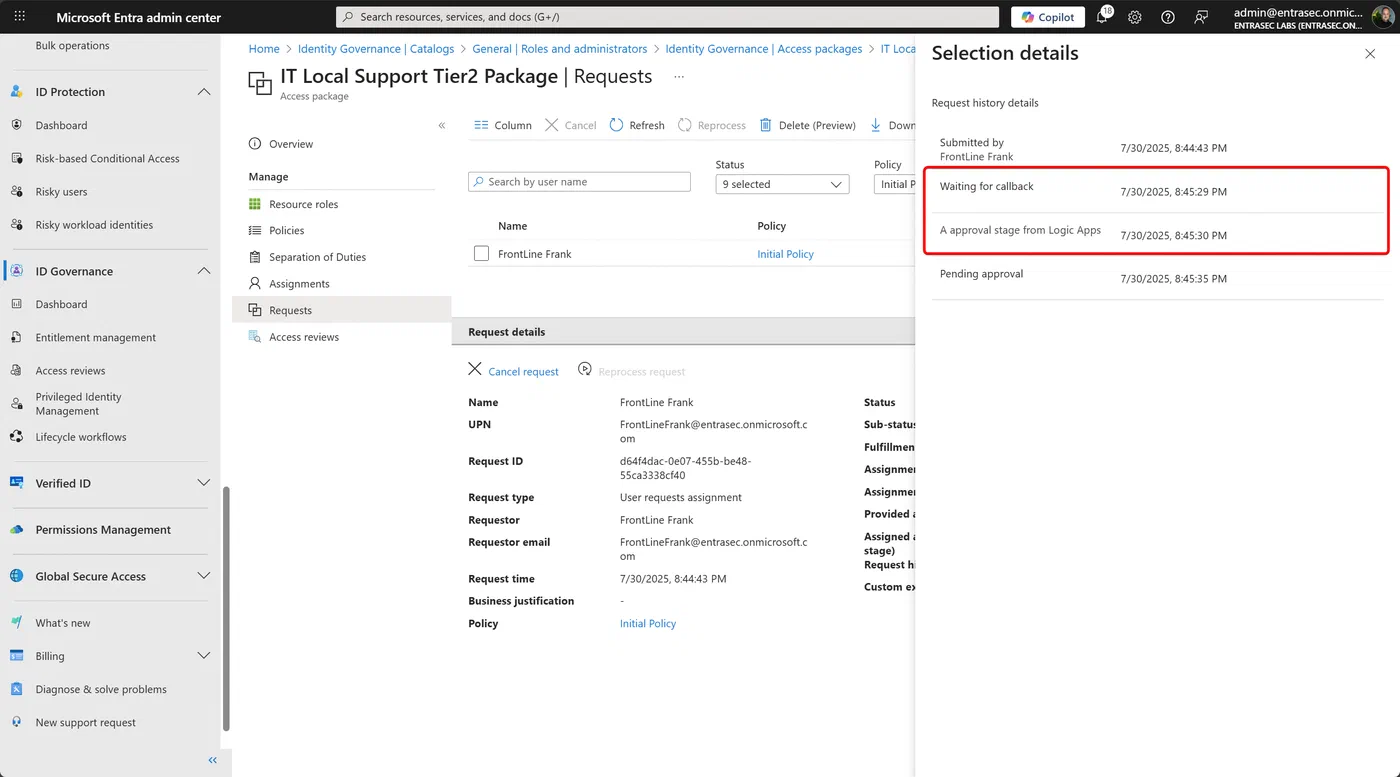The height and width of the screenshot is (777, 1400).
Task: Open the app launcher waffle icon
Action: pos(19,17)
